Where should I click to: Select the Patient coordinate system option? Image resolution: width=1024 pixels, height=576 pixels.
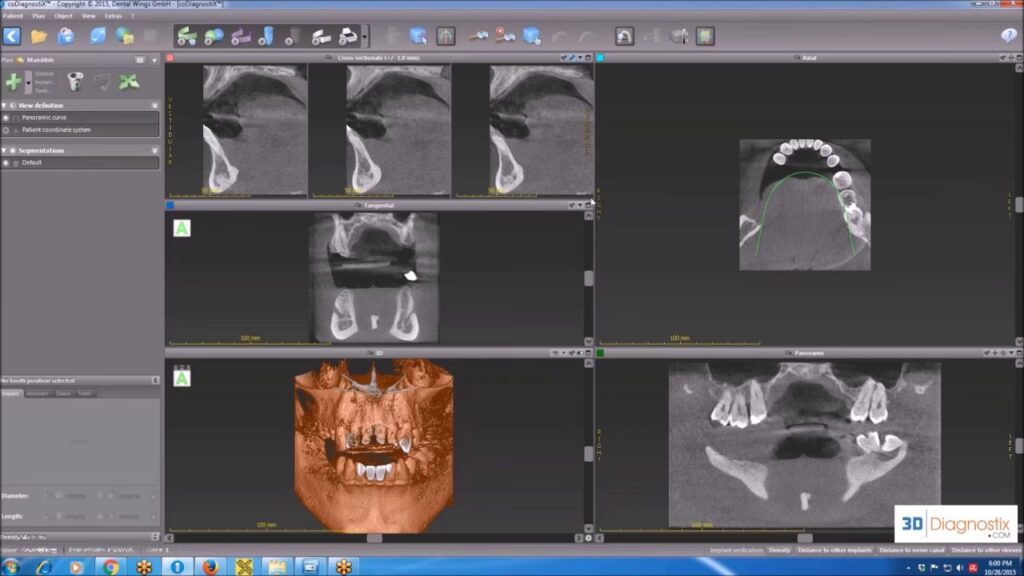(x=7, y=130)
